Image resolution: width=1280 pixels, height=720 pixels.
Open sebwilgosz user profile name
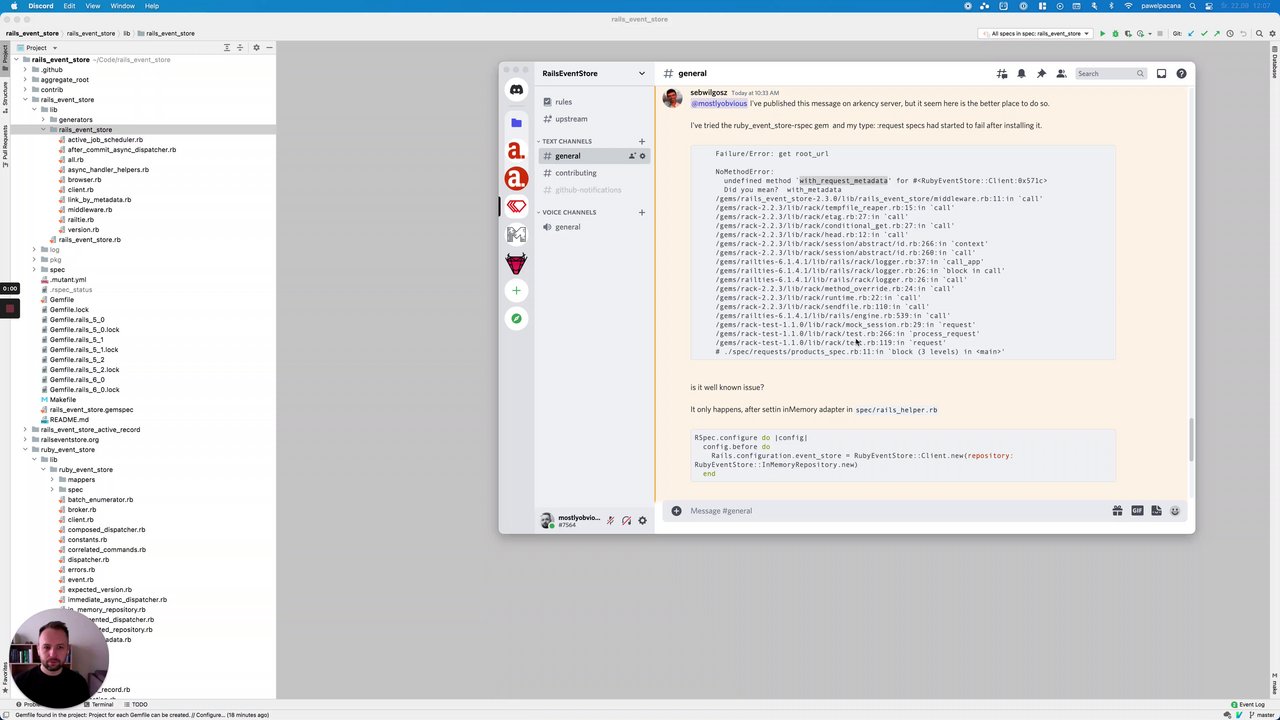[x=709, y=93]
